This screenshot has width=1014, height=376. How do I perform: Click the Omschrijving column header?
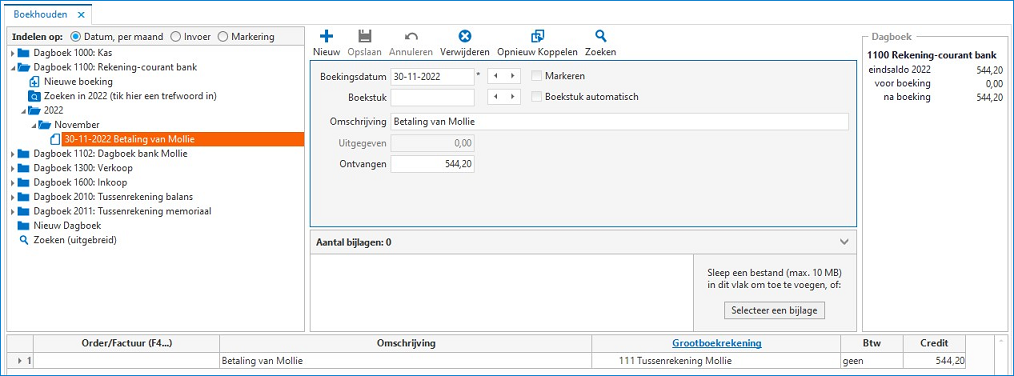click(x=405, y=343)
